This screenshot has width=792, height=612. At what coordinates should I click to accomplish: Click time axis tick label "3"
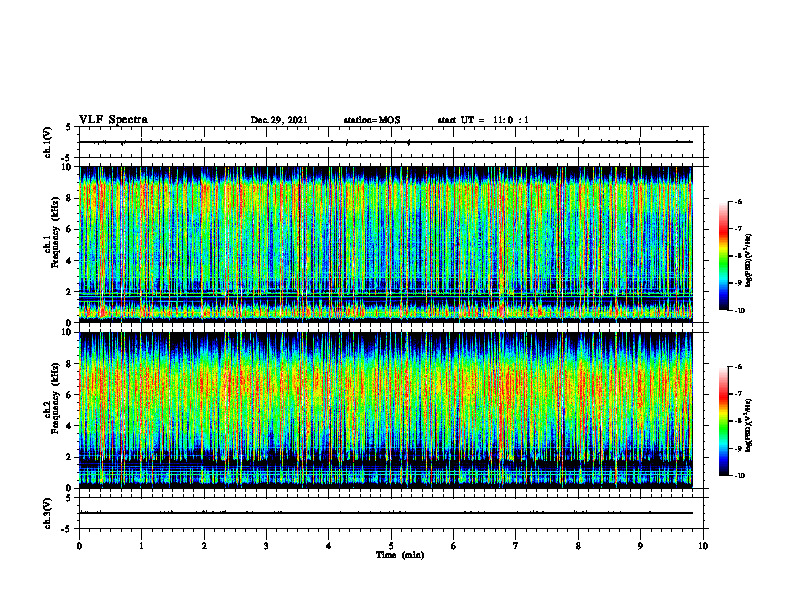(266, 546)
